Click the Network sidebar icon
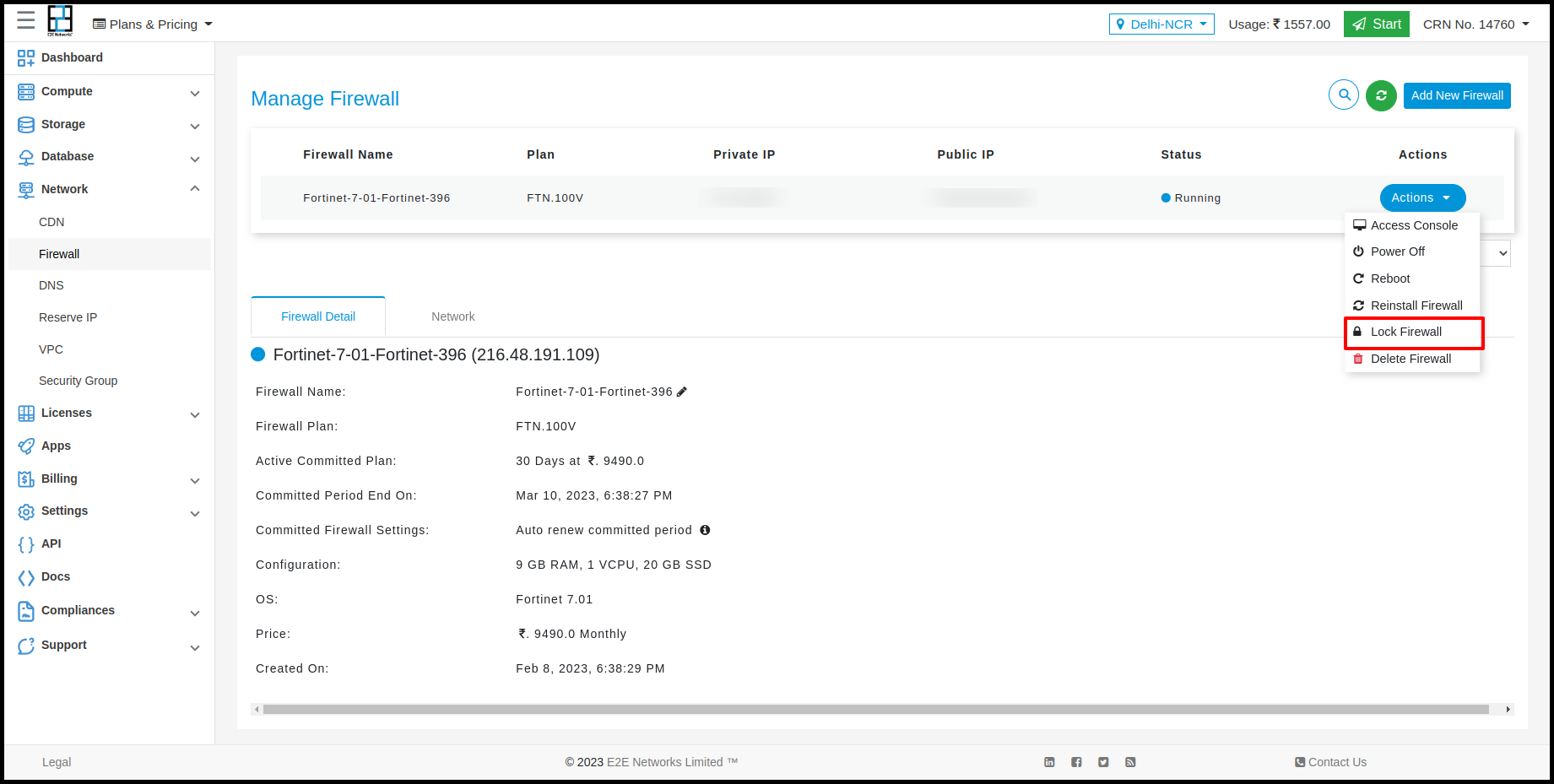 click(x=26, y=190)
